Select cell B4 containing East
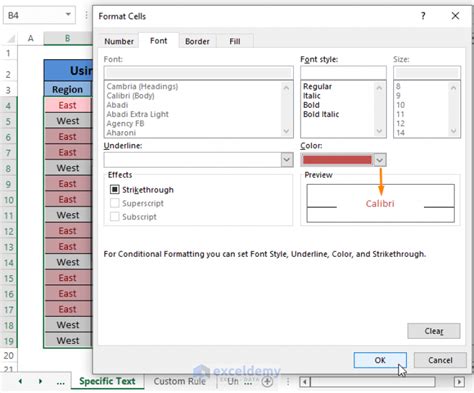The width and height of the screenshot is (474, 393). click(68, 105)
